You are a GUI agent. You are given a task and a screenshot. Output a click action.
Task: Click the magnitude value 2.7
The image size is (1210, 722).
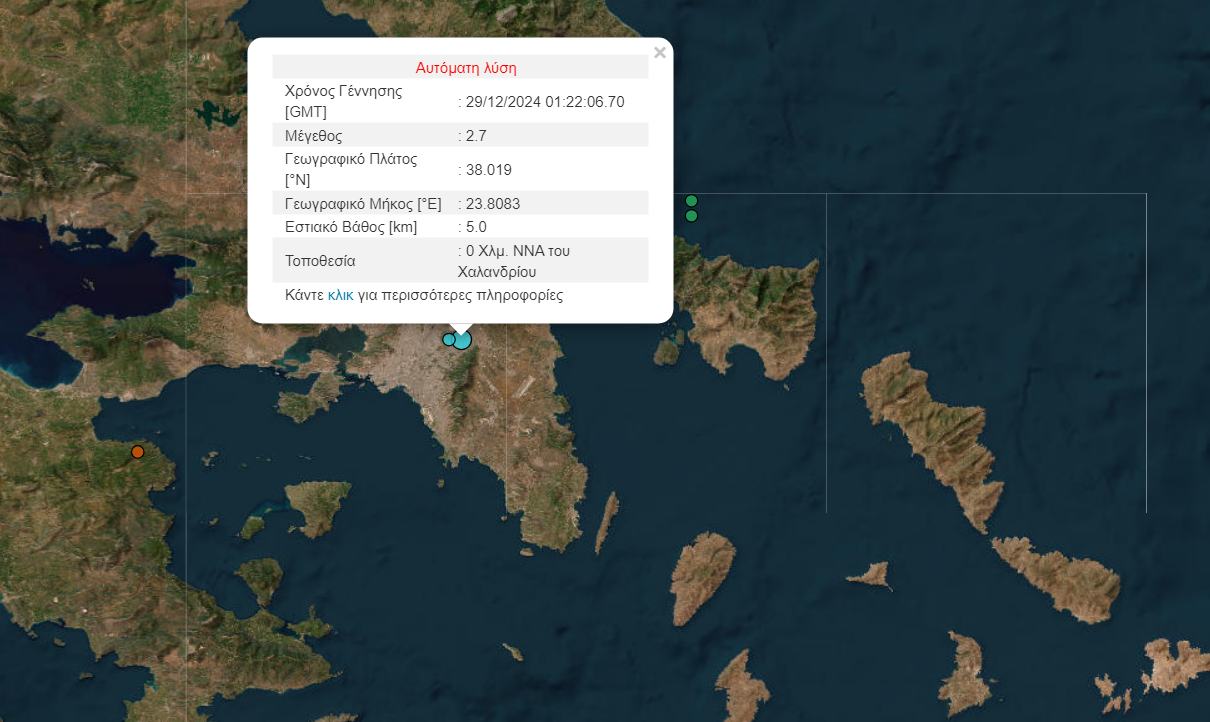pos(475,135)
